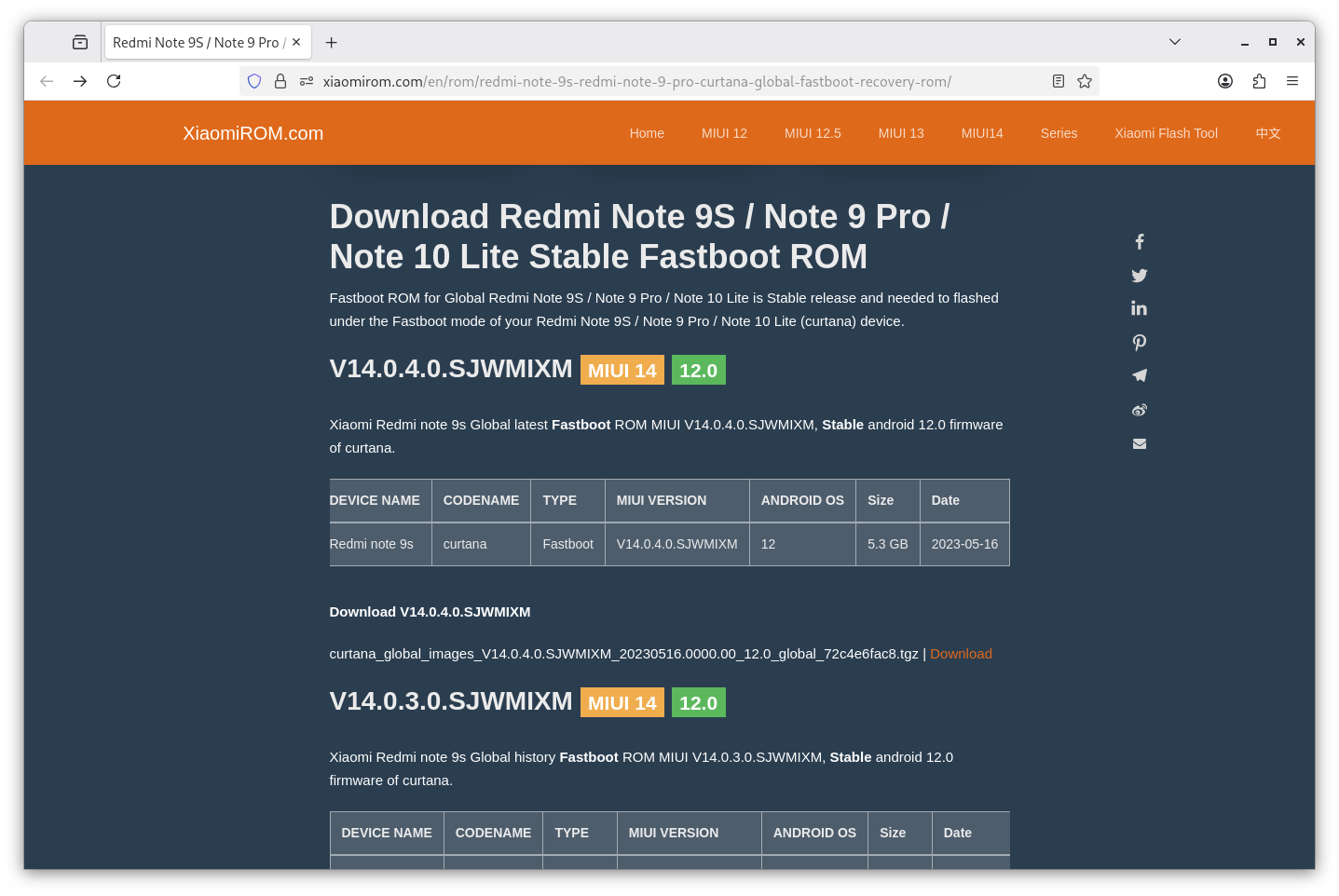Bookmark this page with the star
The width and height of the screenshot is (1339, 896).
point(1085,81)
